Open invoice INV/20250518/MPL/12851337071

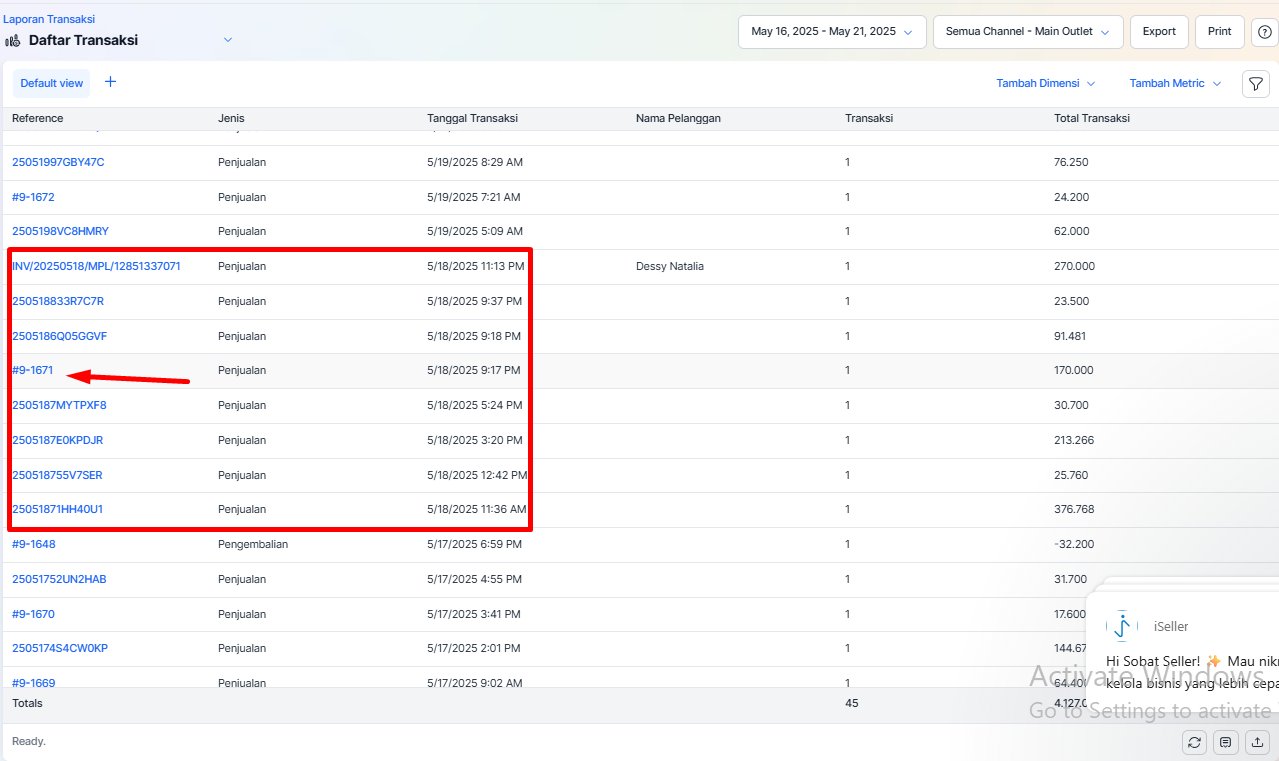point(96,267)
